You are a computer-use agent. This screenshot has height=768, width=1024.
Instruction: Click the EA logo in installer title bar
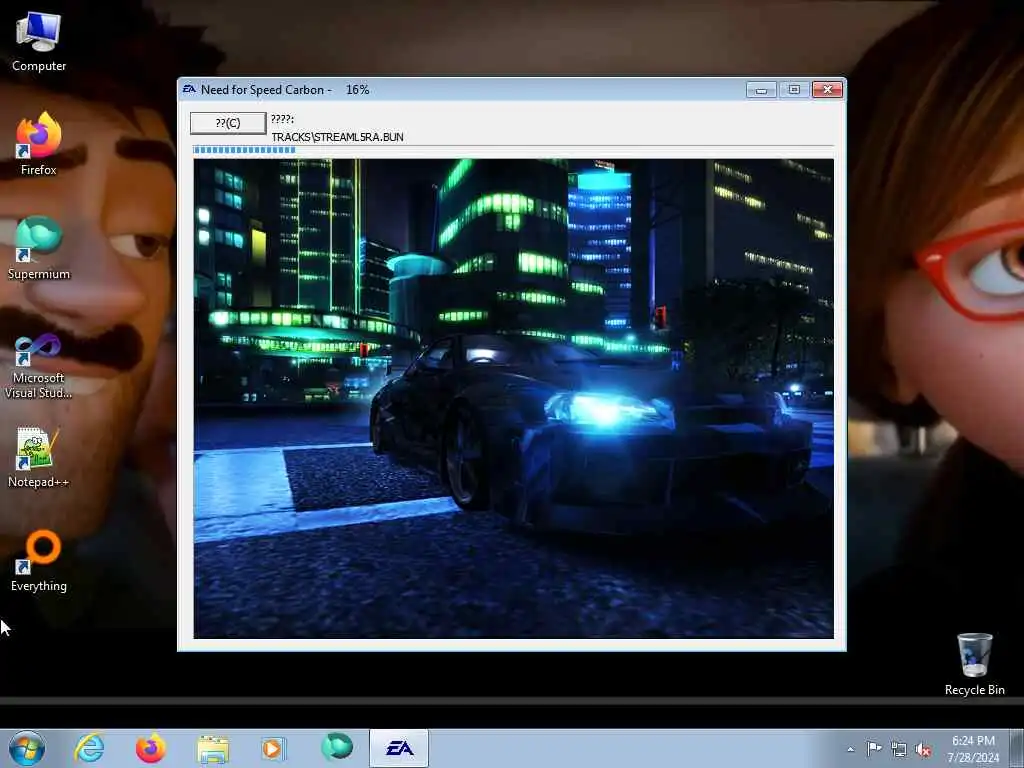point(189,89)
